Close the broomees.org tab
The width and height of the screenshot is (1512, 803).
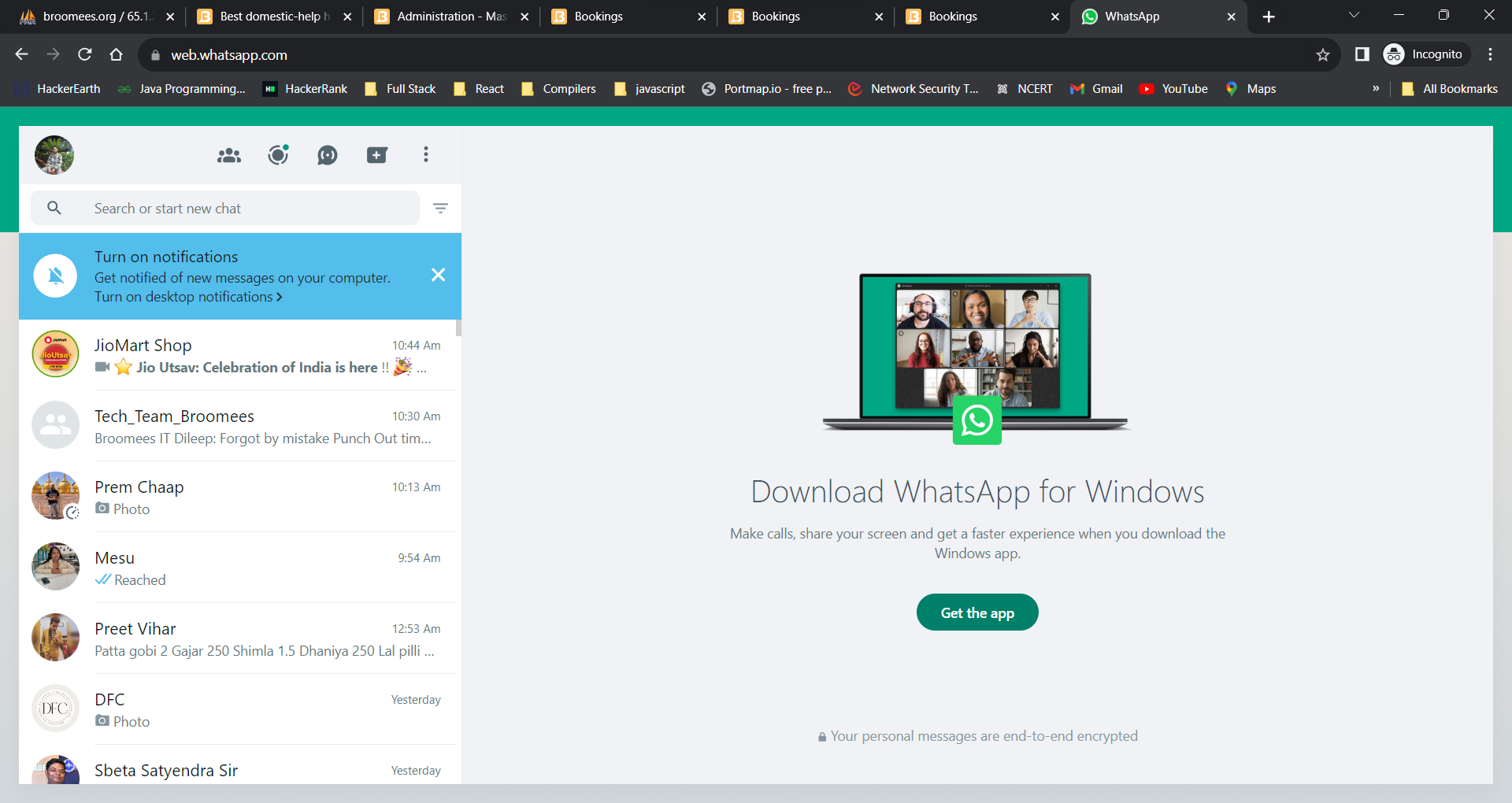point(170,17)
